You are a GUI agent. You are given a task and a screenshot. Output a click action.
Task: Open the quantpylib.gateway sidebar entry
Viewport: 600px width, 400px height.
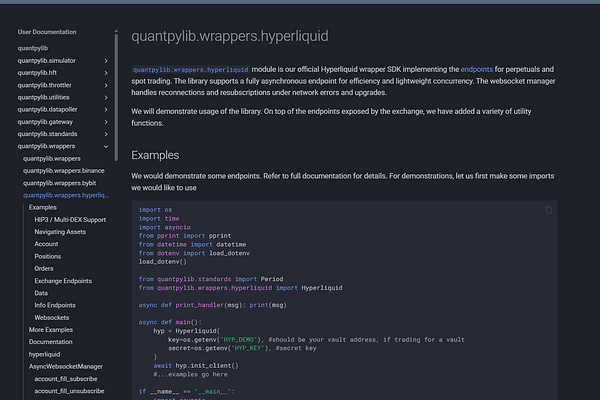pos(45,122)
